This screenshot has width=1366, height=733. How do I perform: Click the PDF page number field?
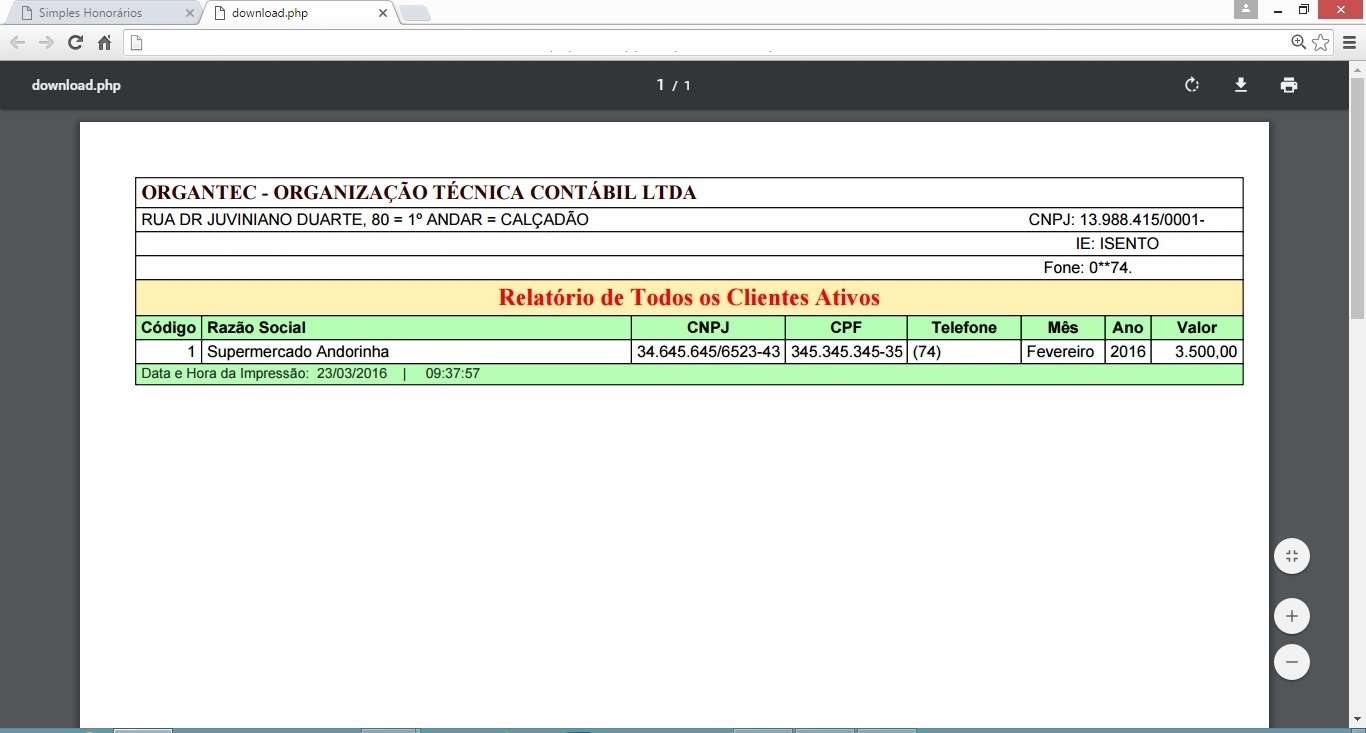click(x=660, y=85)
